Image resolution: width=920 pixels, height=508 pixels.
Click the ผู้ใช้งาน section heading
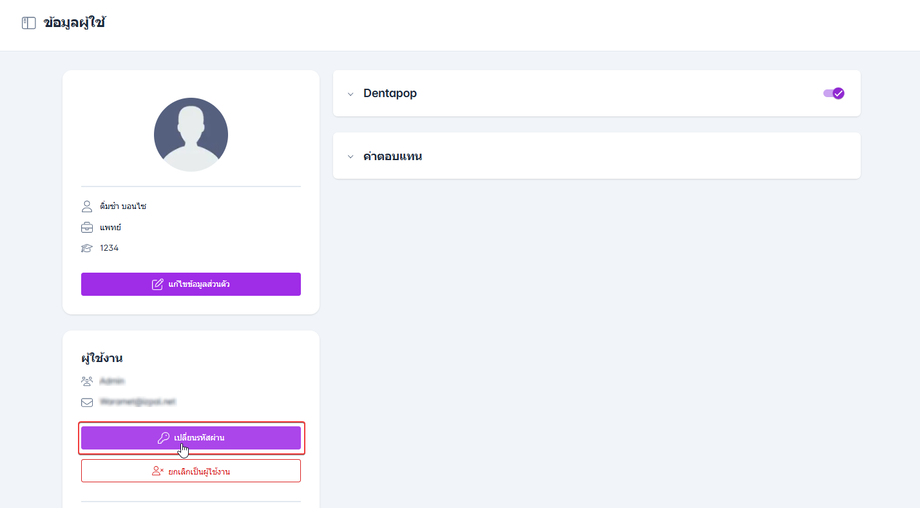coord(102,358)
